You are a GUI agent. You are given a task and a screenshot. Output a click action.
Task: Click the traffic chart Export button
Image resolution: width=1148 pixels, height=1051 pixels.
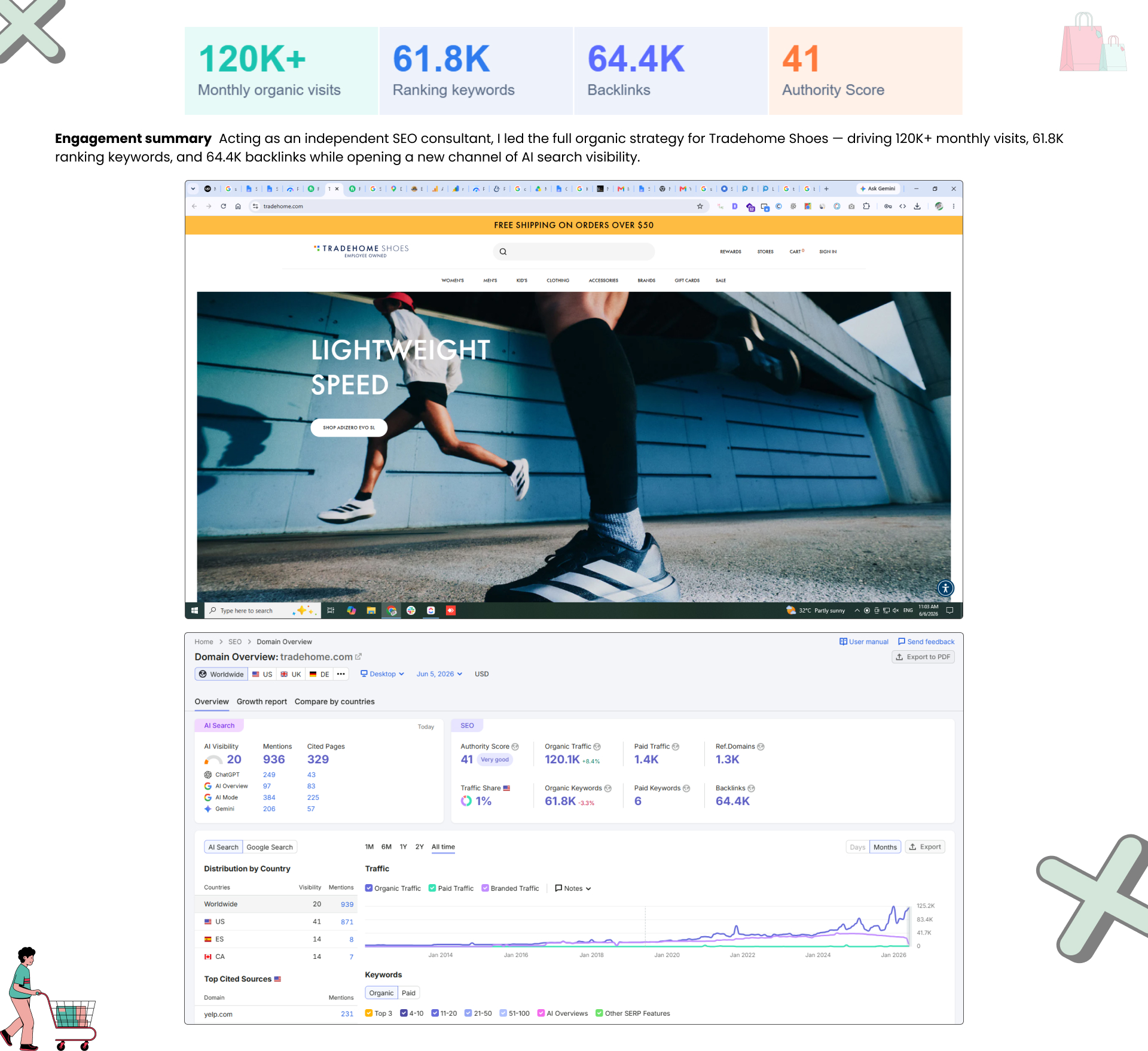[925, 847]
